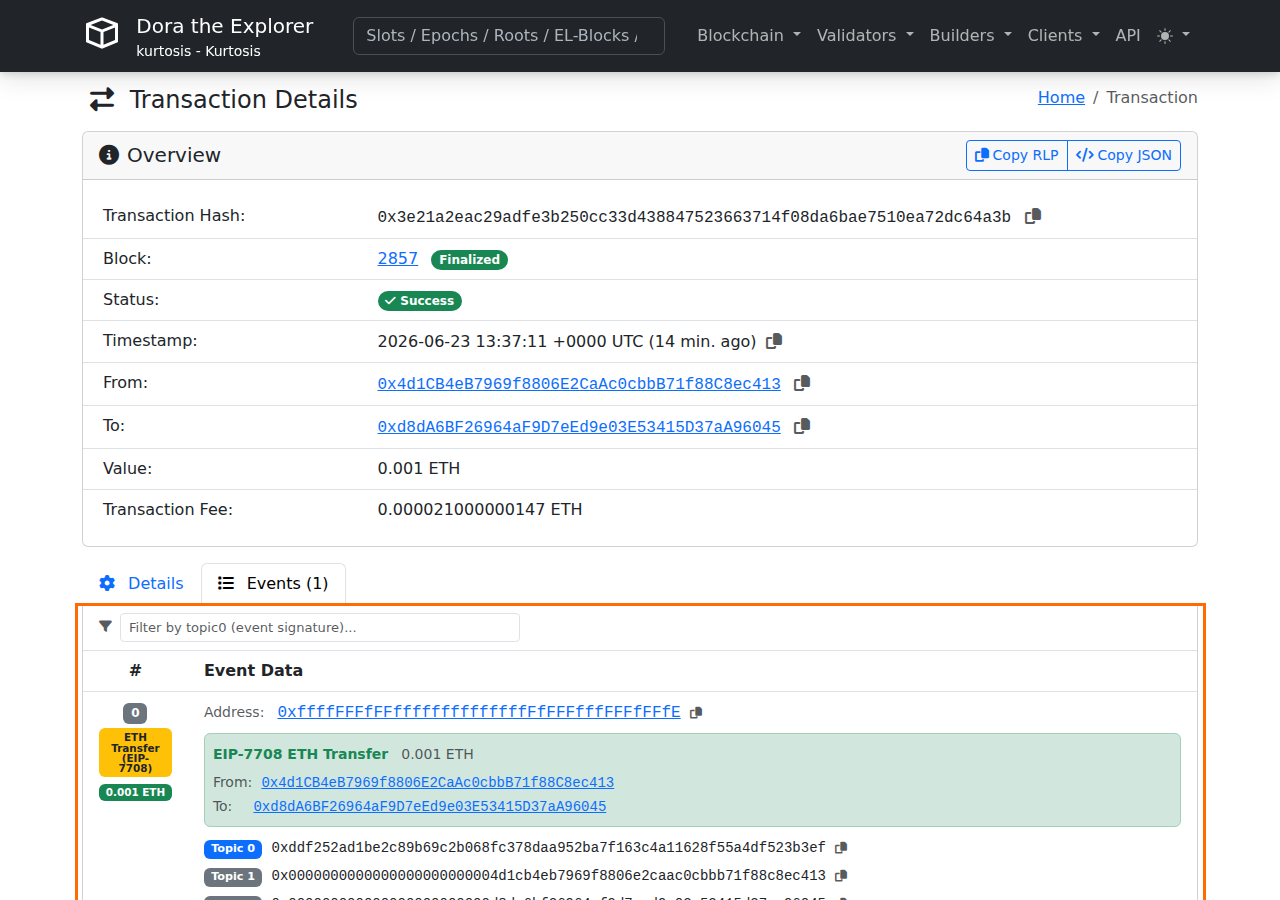This screenshot has width=1280, height=900.
Task: Open the Blockchain dropdown menu
Action: pyautogui.click(x=749, y=35)
